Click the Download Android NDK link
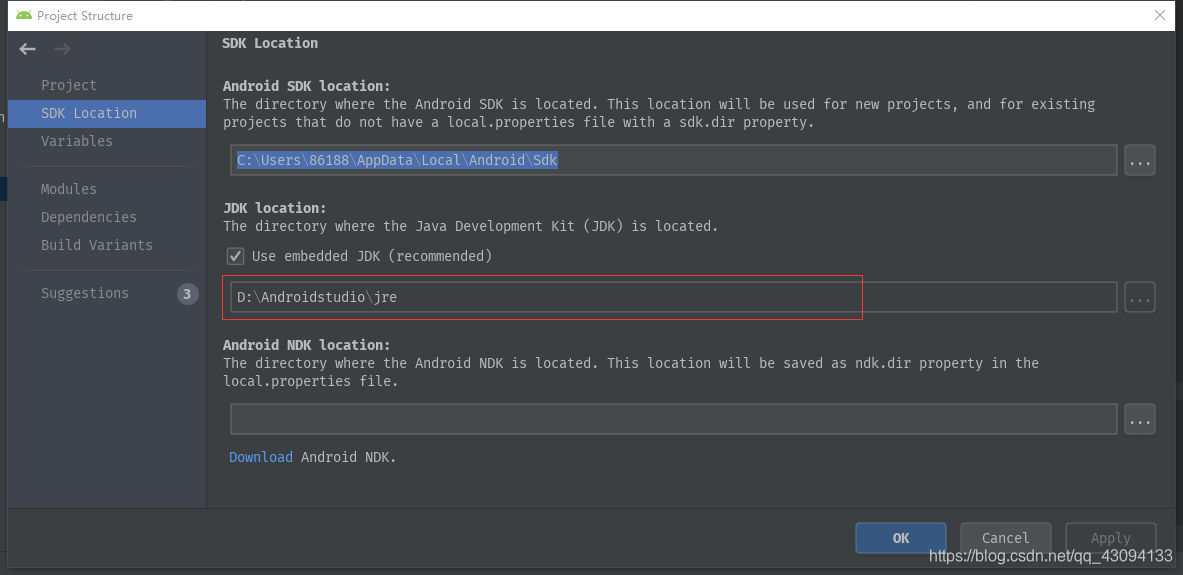The image size is (1183, 575). point(261,457)
